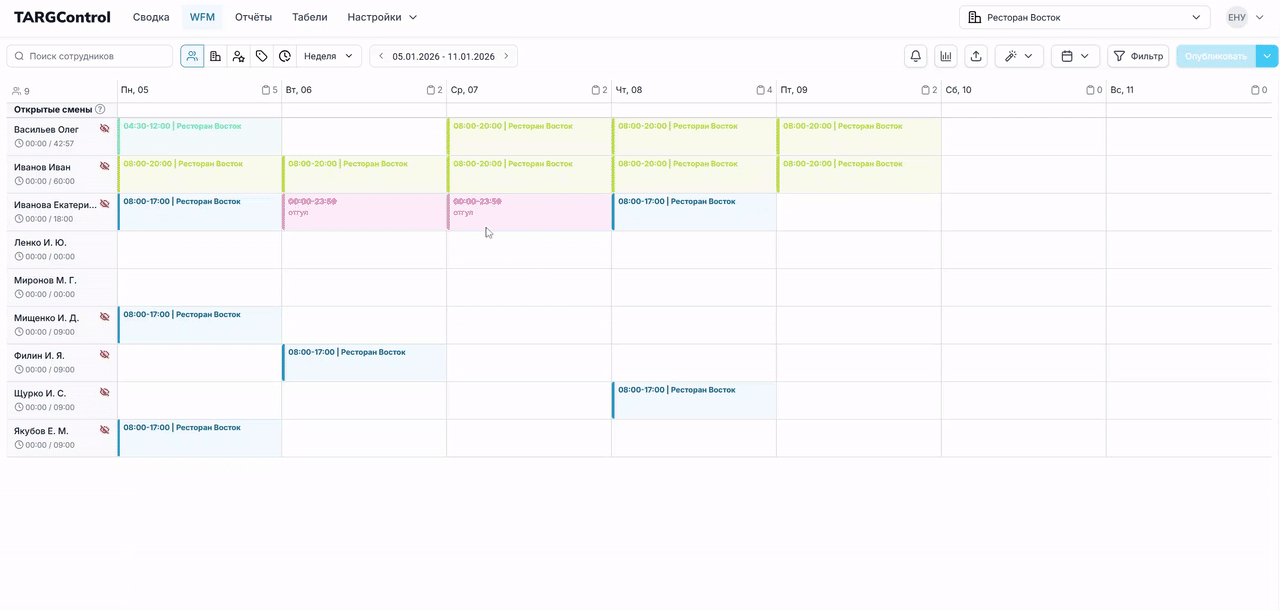Image resolution: width=1280 pixels, height=611 pixels.
Task: Switch to the employees view icon
Action: pyautogui.click(x=192, y=56)
